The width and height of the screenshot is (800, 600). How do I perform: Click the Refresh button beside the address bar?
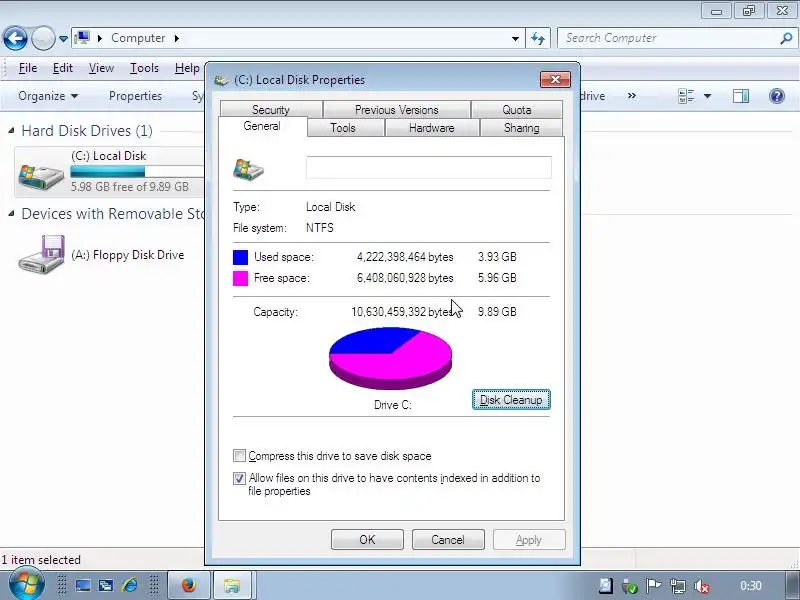pyautogui.click(x=538, y=39)
